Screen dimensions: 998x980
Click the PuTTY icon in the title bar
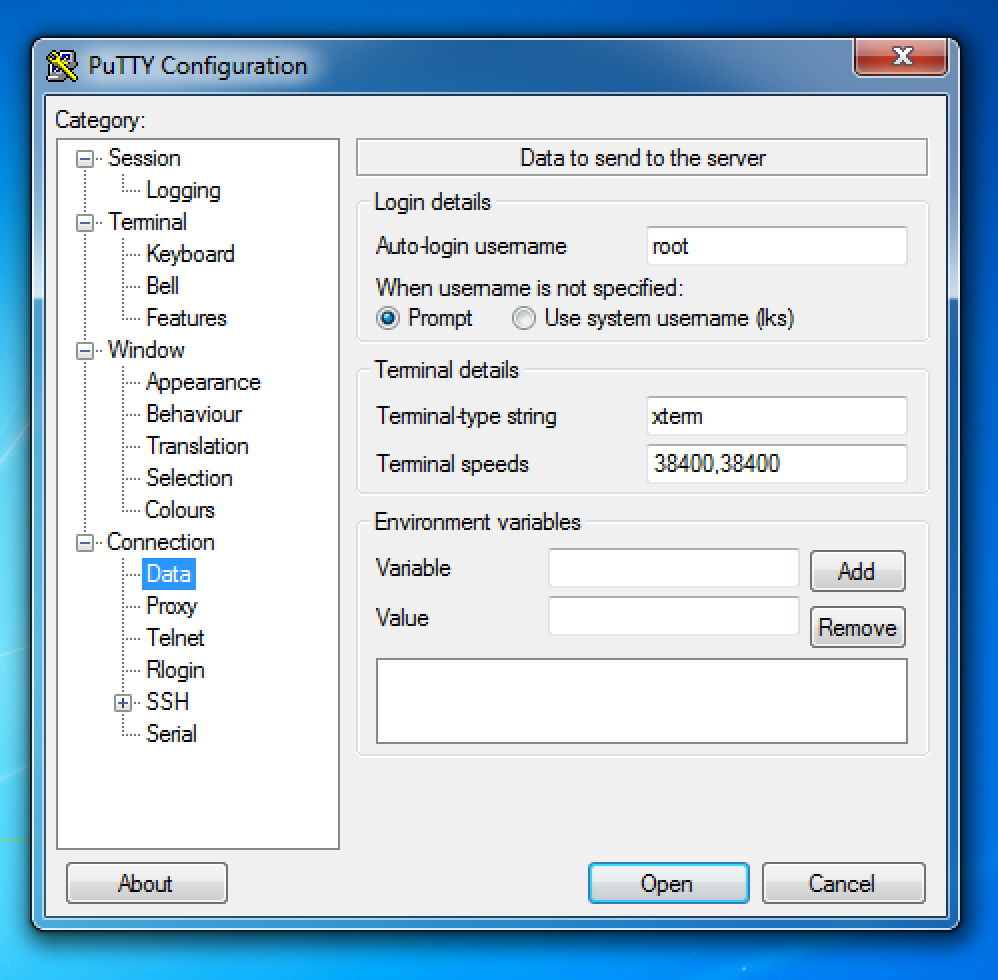point(62,66)
